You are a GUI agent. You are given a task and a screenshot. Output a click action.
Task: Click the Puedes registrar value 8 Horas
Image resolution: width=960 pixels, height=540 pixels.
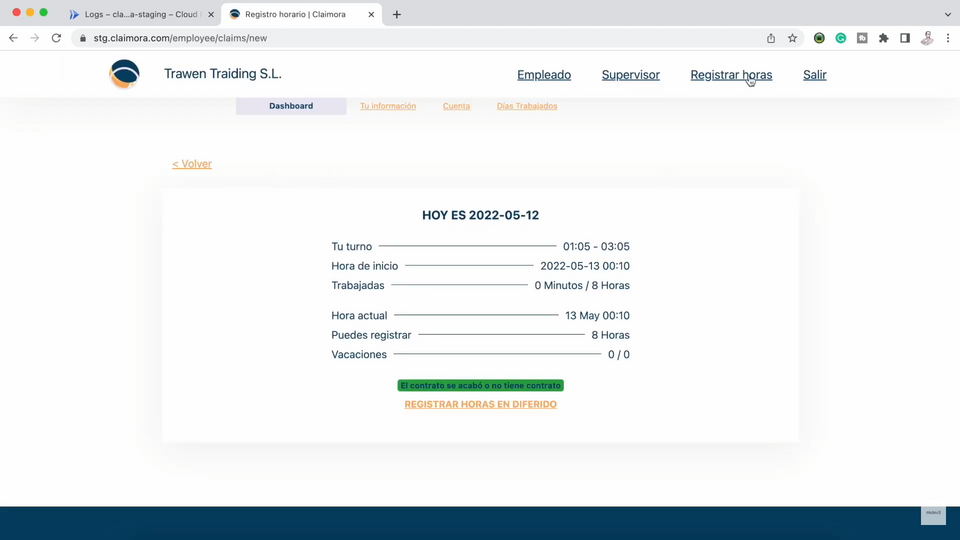pyautogui.click(x=610, y=336)
